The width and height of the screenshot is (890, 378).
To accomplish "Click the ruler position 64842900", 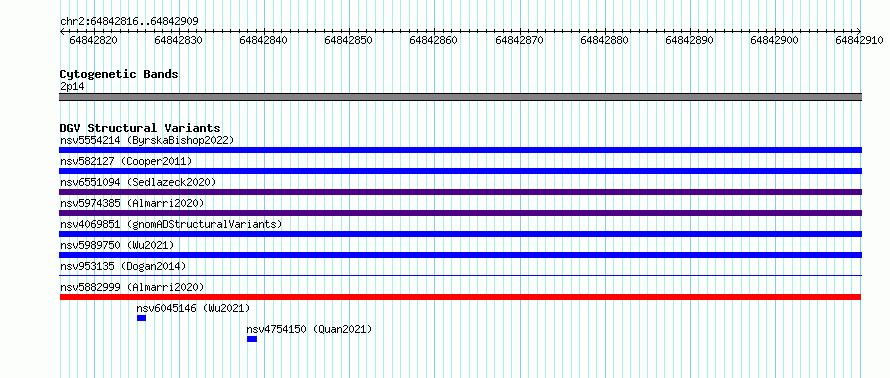I will coord(774,40).
